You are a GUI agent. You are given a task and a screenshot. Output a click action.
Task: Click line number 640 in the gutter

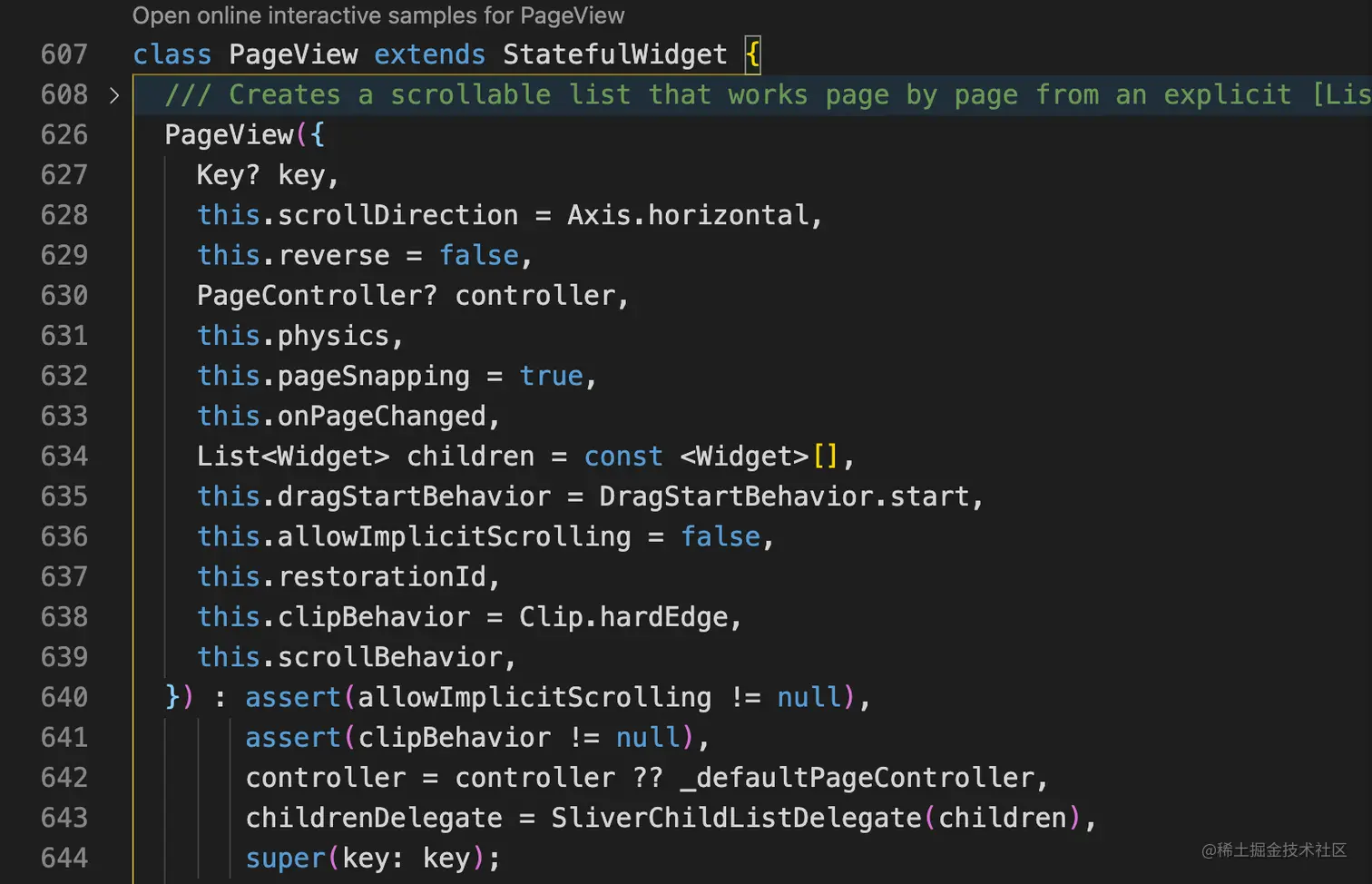point(64,697)
